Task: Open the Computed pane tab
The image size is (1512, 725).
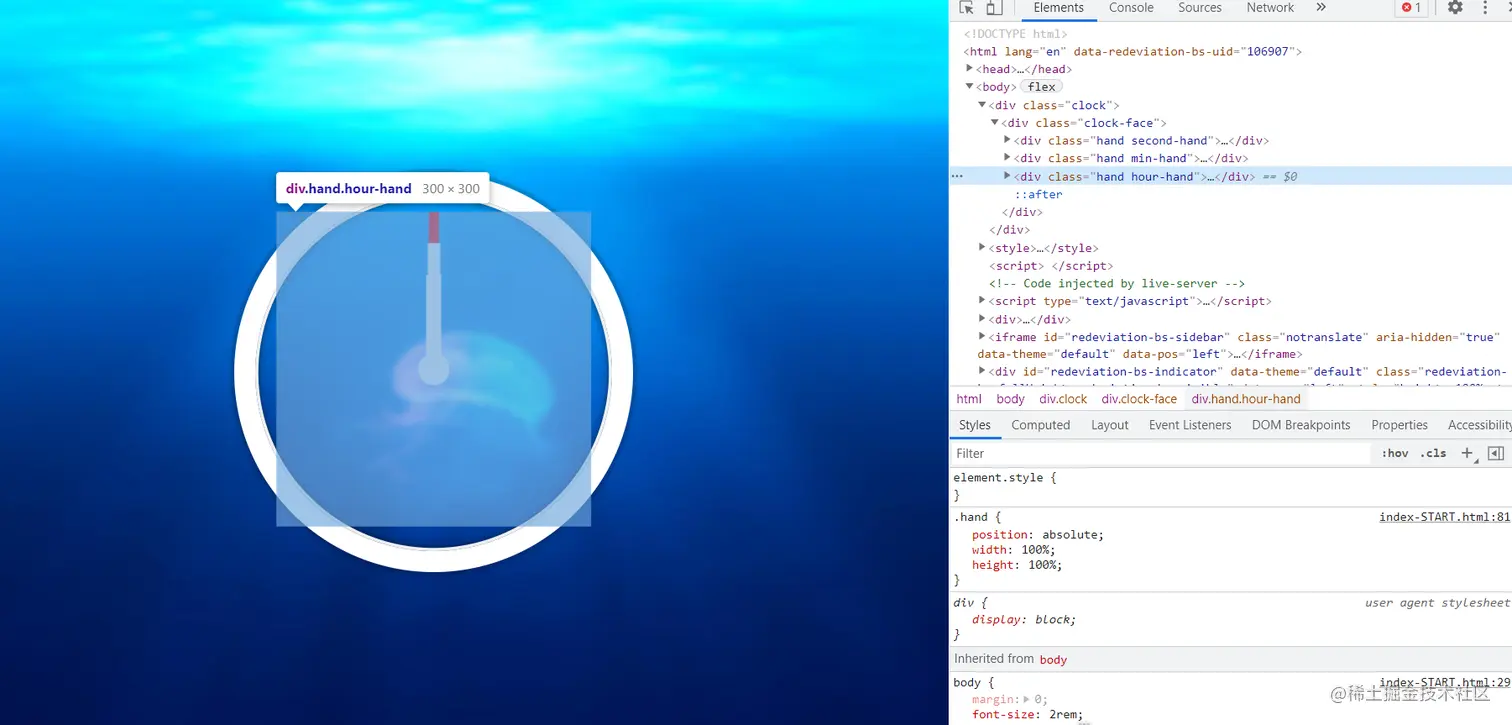Action: pyautogui.click(x=1040, y=425)
